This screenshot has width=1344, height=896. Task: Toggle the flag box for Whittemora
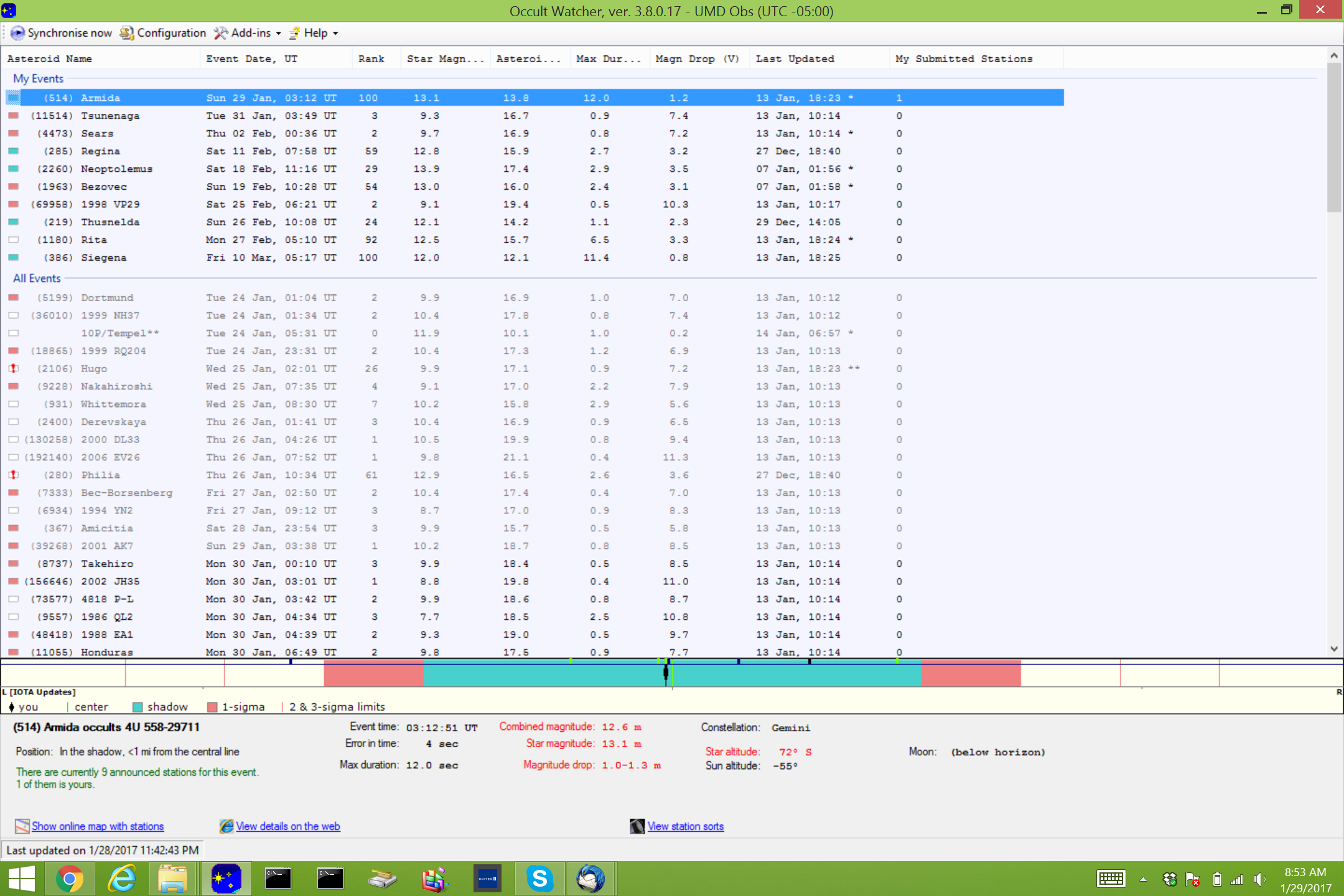coord(13,404)
